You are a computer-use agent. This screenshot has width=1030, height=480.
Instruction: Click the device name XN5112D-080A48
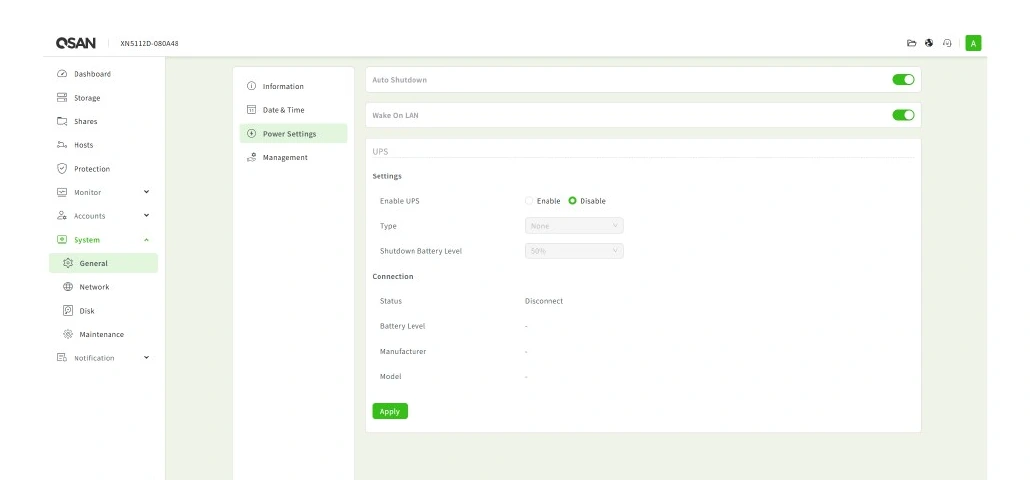pyautogui.click(x=149, y=43)
